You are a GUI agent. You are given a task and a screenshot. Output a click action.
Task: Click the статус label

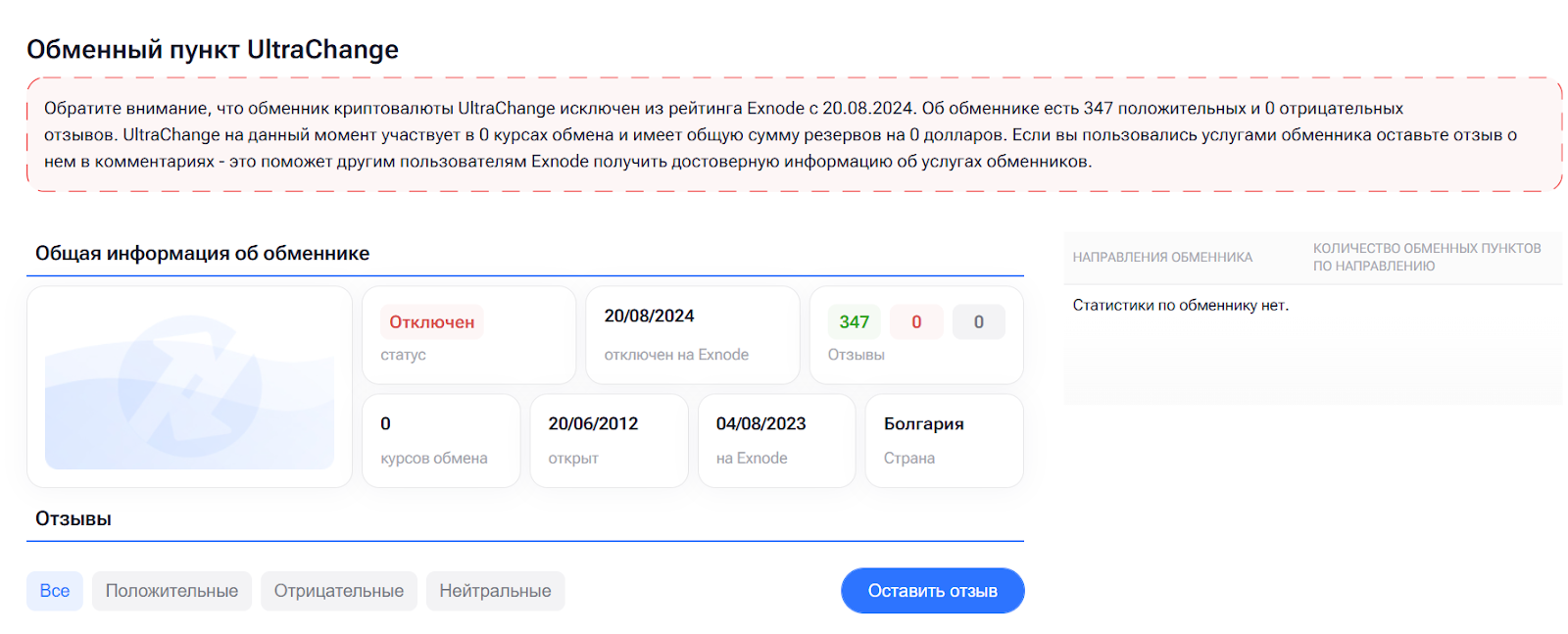pyautogui.click(x=403, y=355)
